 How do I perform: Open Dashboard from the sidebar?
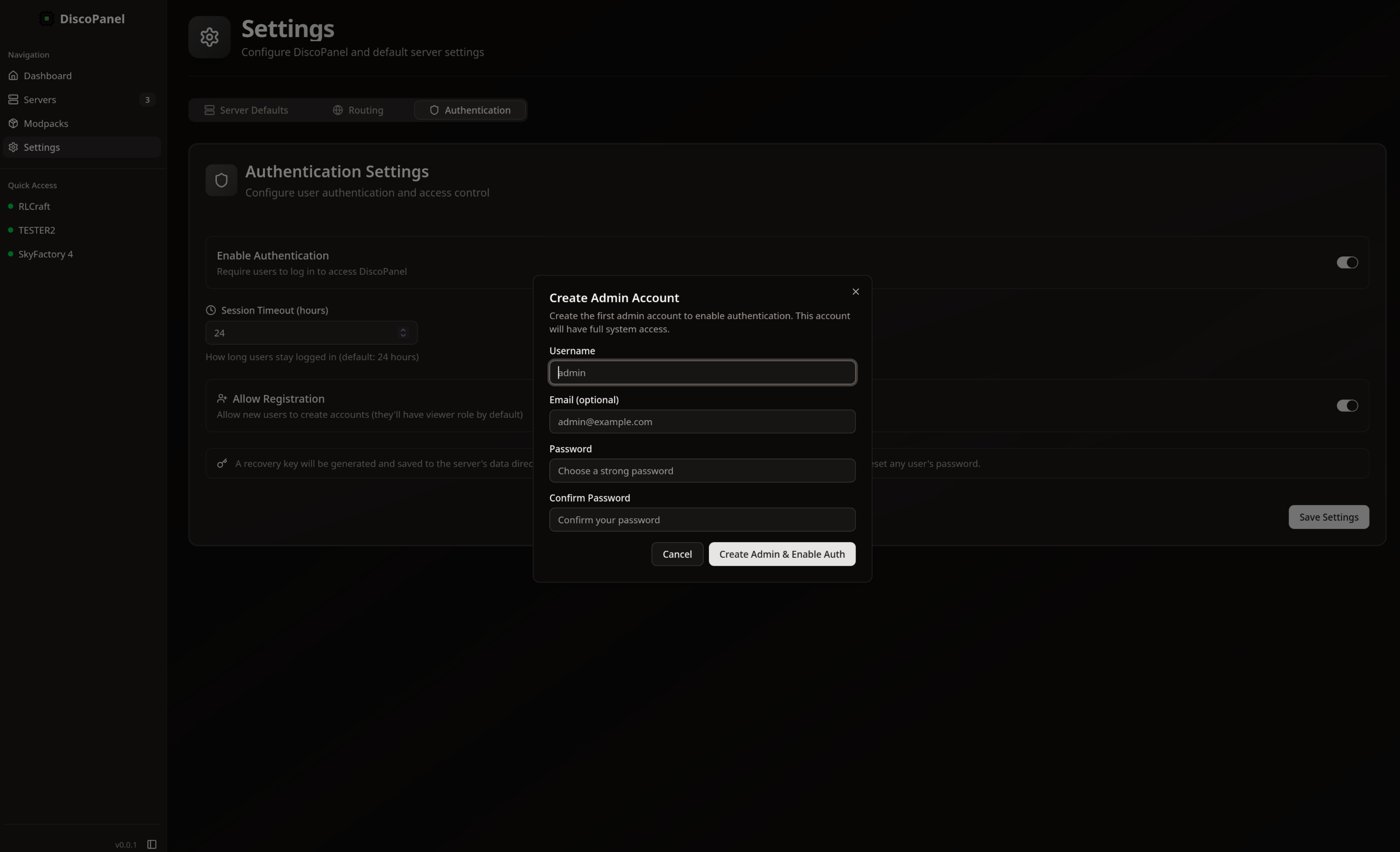[x=81, y=75]
